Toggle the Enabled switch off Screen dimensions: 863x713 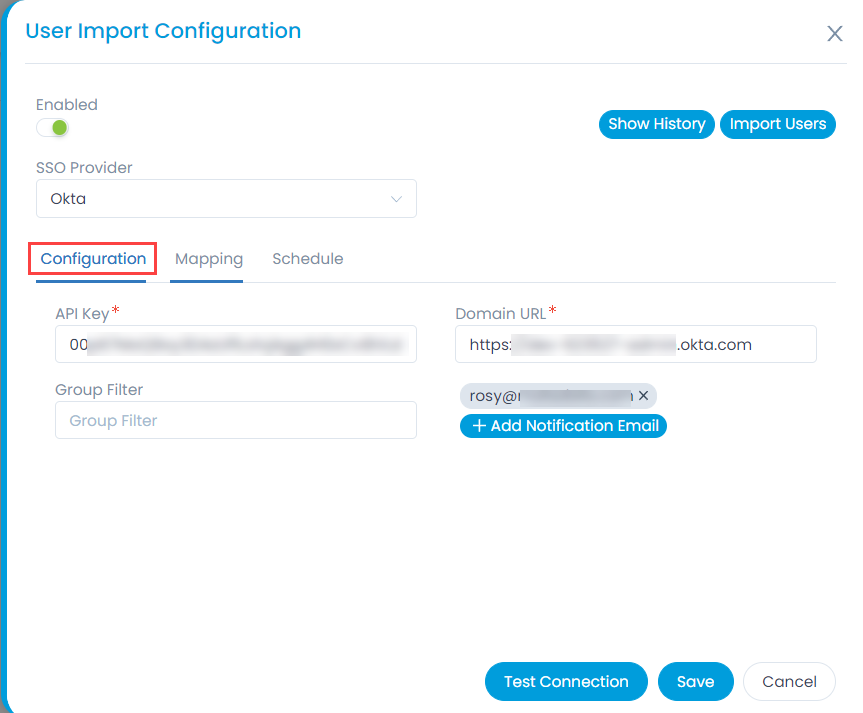(52, 128)
